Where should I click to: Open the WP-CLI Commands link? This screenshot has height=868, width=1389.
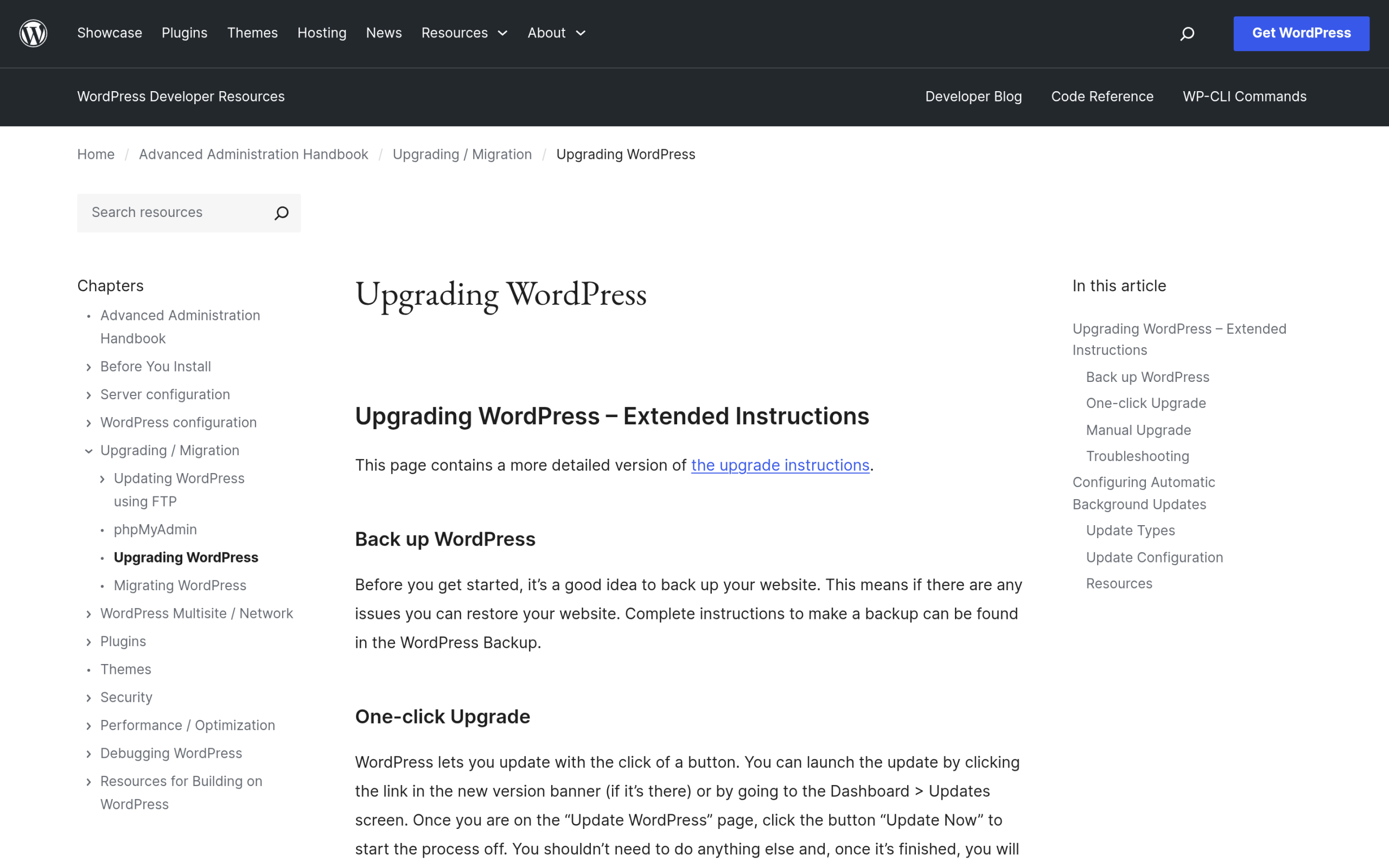pos(1244,97)
